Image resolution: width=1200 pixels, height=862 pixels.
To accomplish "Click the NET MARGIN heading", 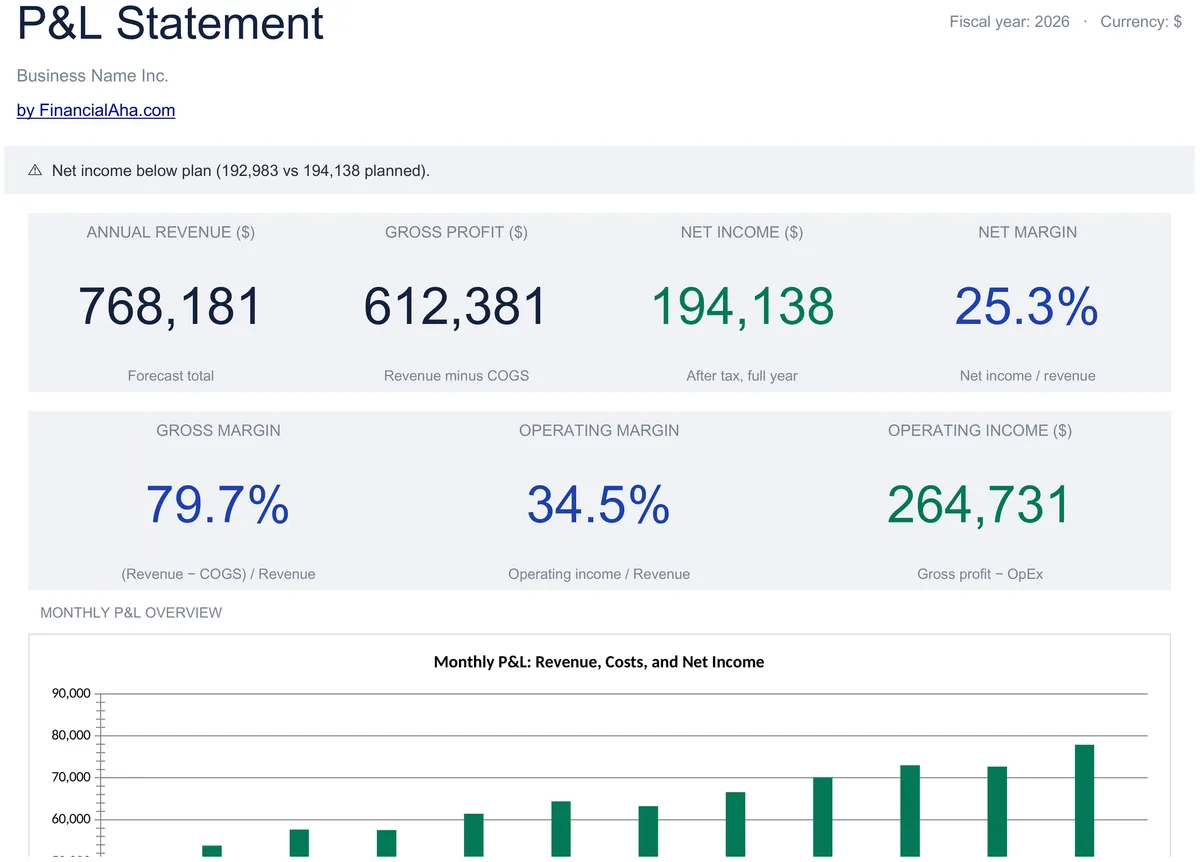I will click(1028, 232).
